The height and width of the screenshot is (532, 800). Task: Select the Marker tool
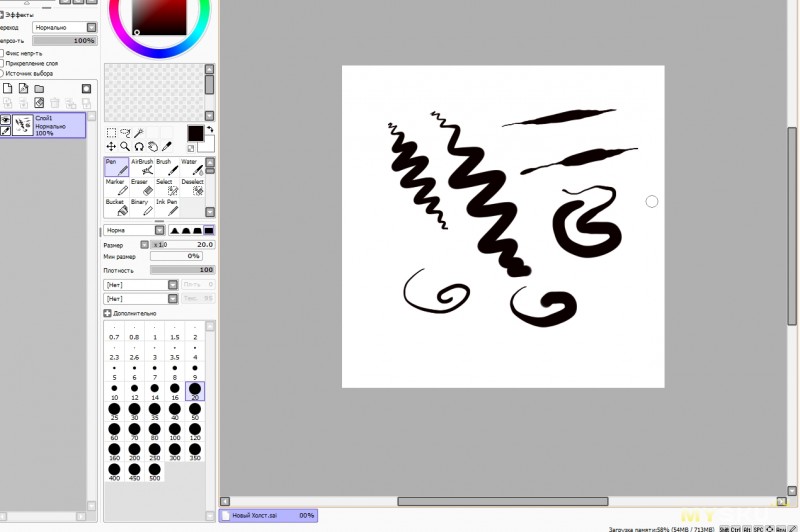pyautogui.click(x=116, y=187)
